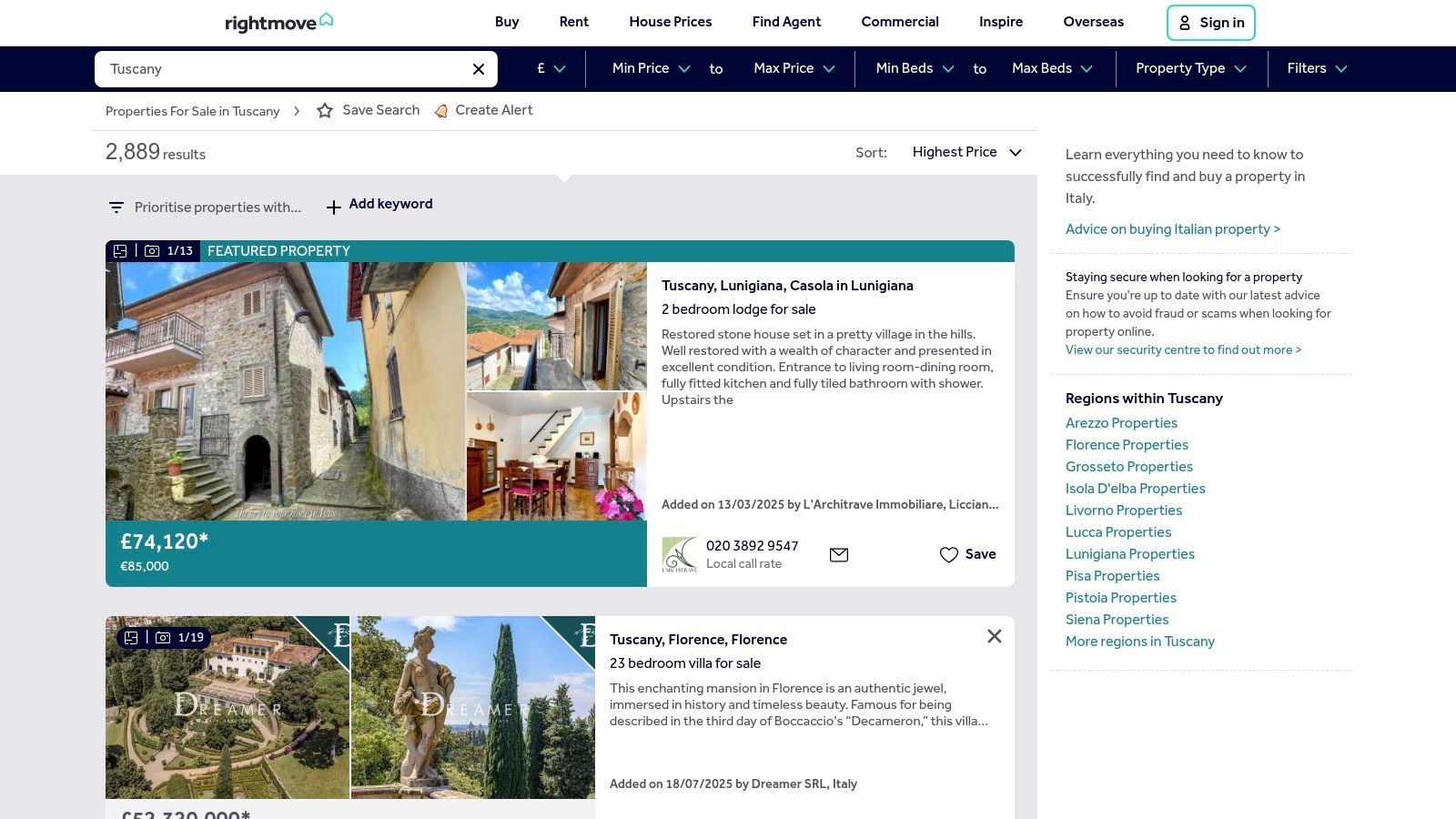
Task: Open the Rent menu
Action: click(x=574, y=22)
